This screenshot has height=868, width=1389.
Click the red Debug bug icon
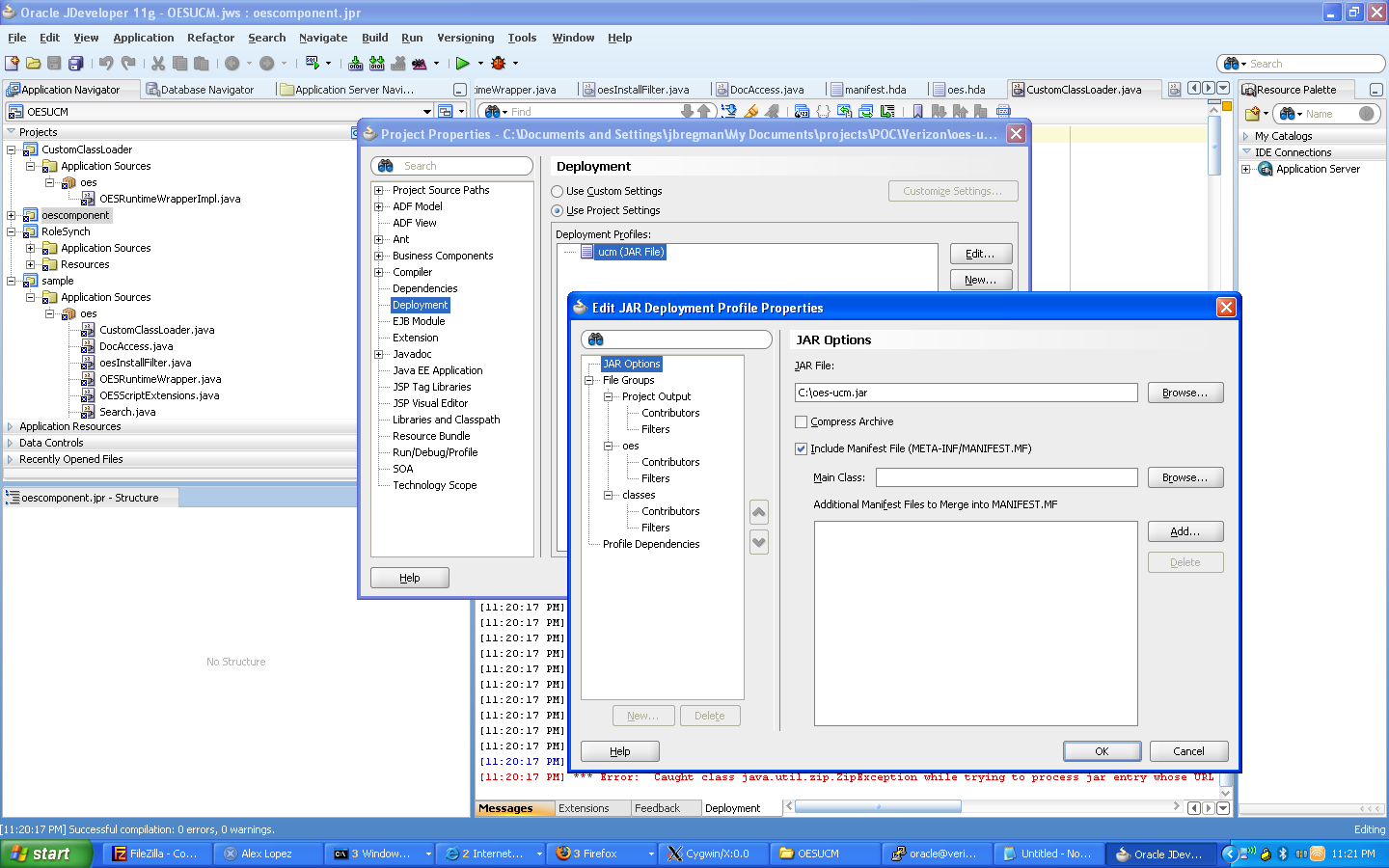pyautogui.click(x=499, y=64)
